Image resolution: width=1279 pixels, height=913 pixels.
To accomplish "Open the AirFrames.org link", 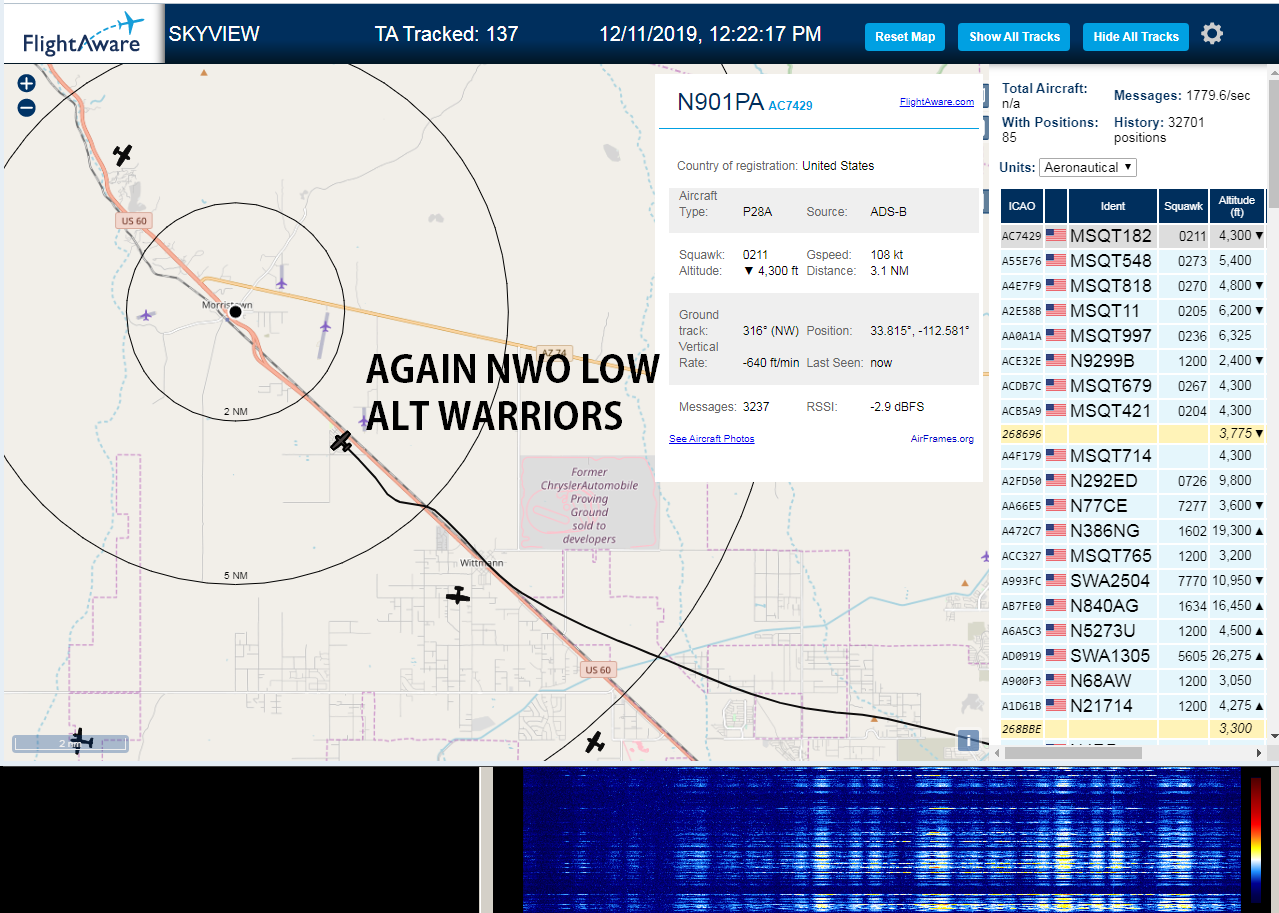I will pyautogui.click(x=942, y=439).
